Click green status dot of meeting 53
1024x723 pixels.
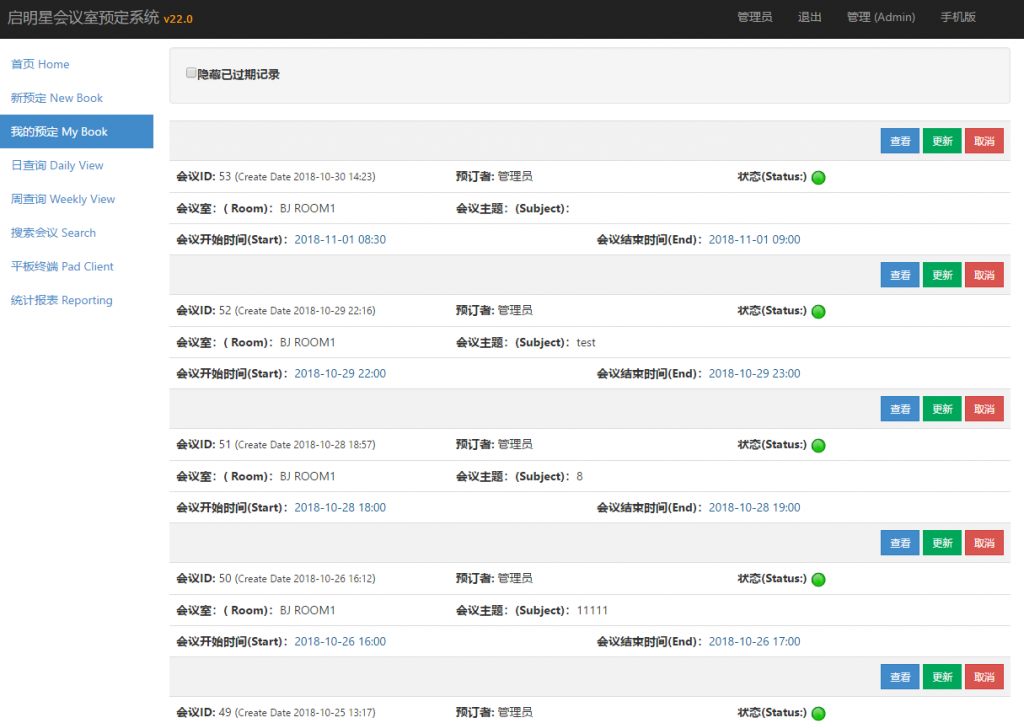(x=818, y=178)
